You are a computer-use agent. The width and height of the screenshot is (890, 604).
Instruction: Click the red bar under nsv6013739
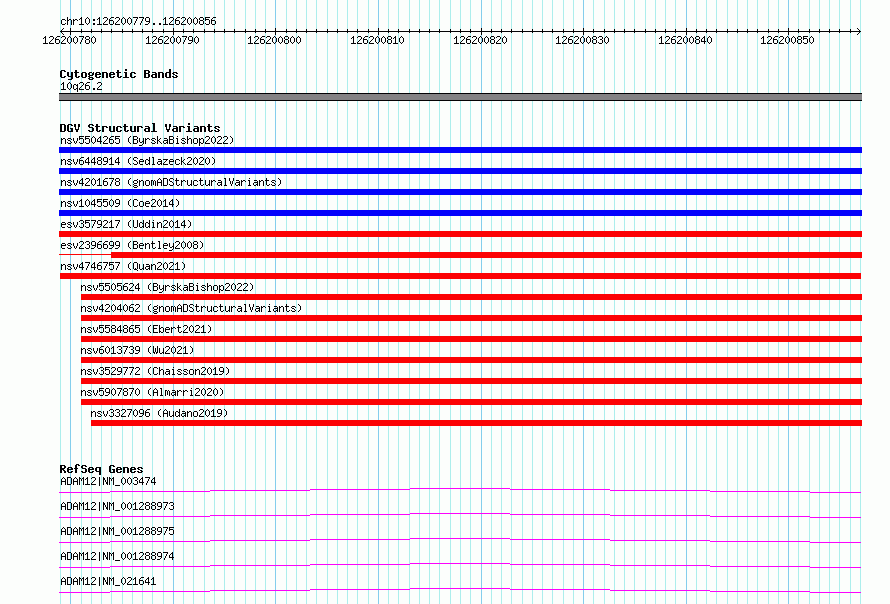coord(471,360)
